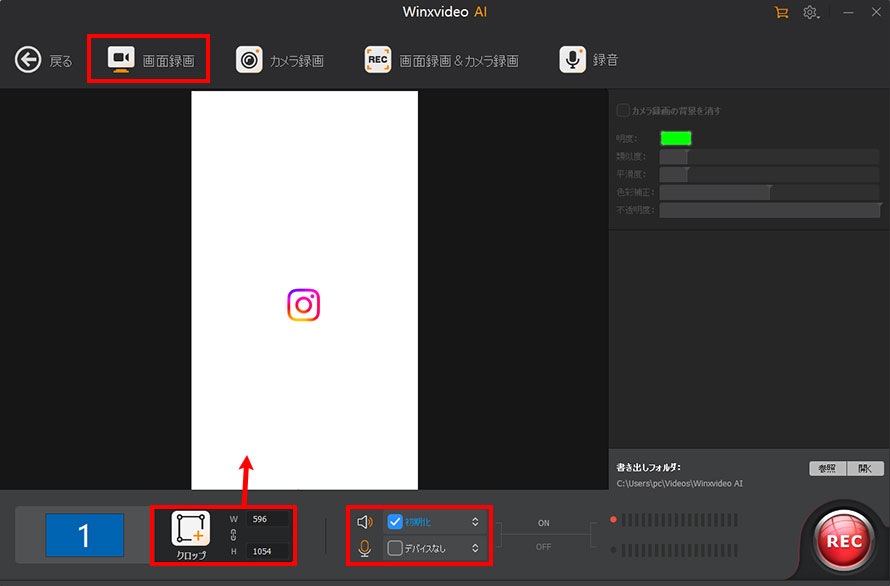The width and height of the screenshot is (890, 586).
Task: Uncheck the system audio checkbox
Action: pyautogui.click(x=394, y=521)
